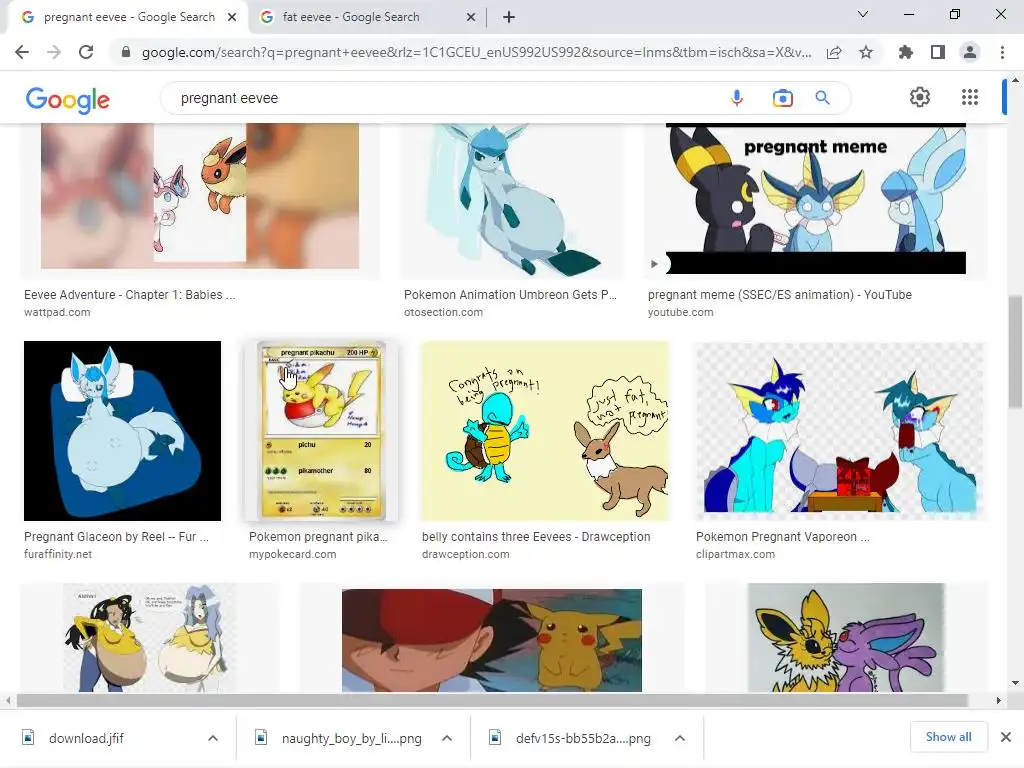Open the Eevee Adventure wattpad thumbnail
Screen dimensions: 1024x768
pyautogui.click(x=200, y=196)
